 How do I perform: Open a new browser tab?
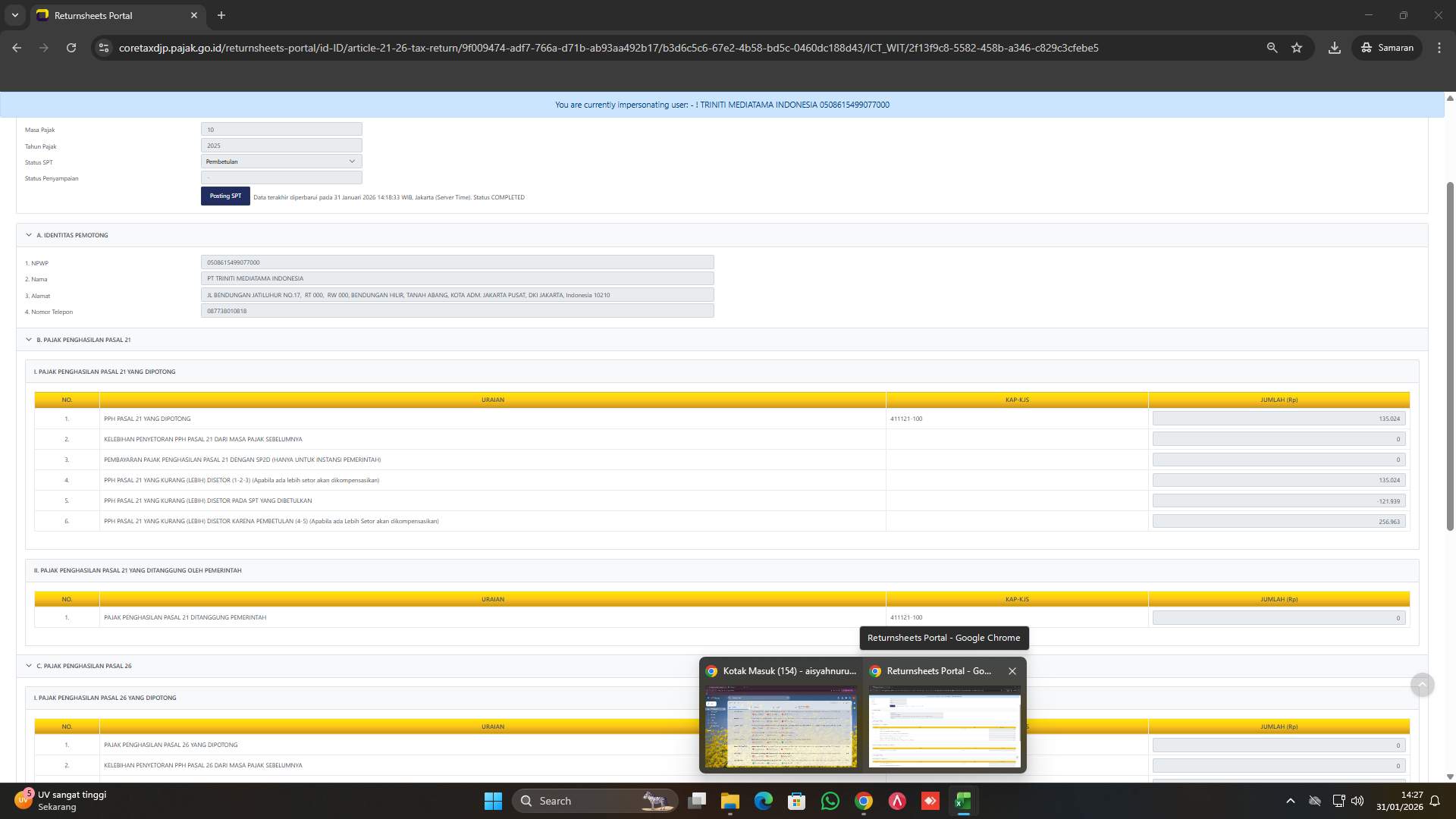click(221, 15)
